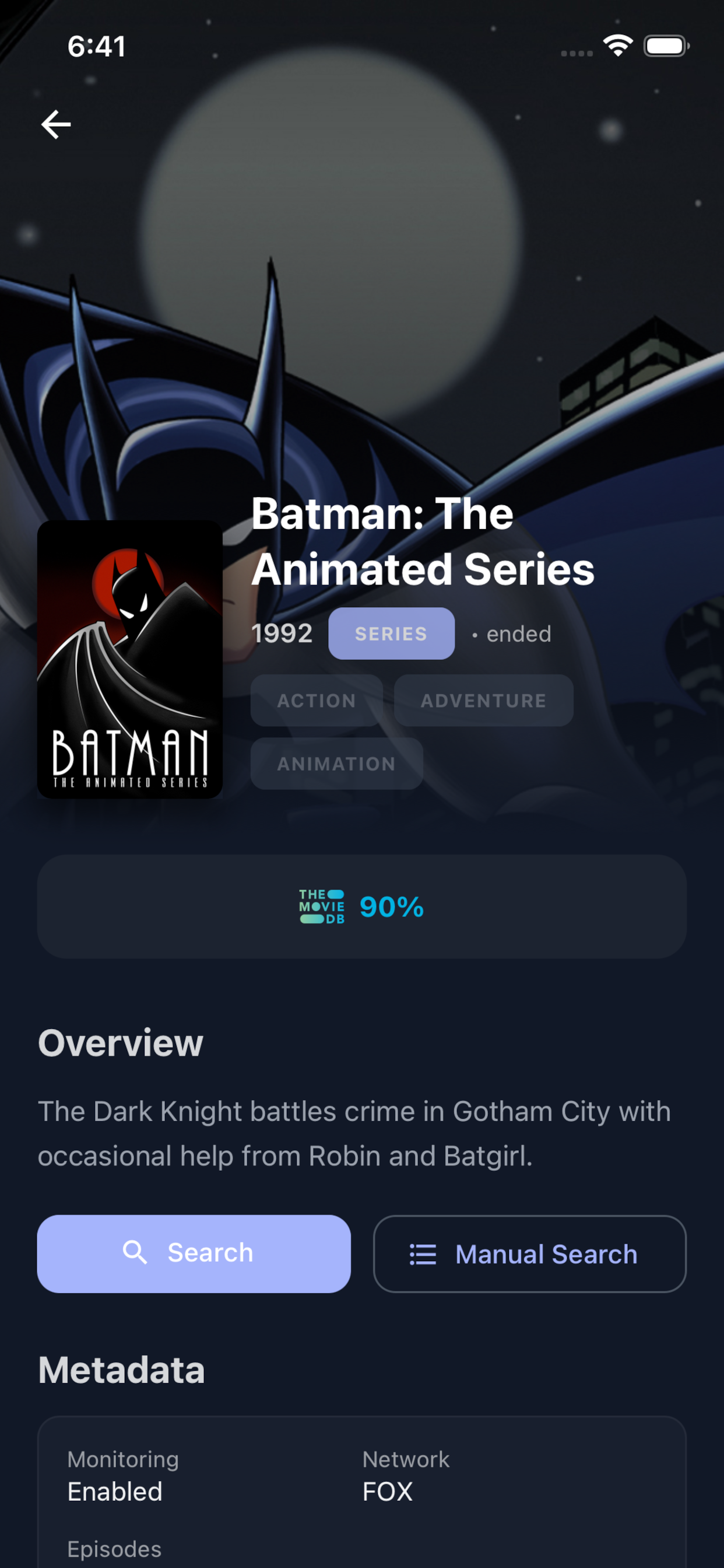Image resolution: width=724 pixels, height=1568 pixels.
Task: Tap the magnifier icon in Search button
Action: click(x=135, y=1254)
